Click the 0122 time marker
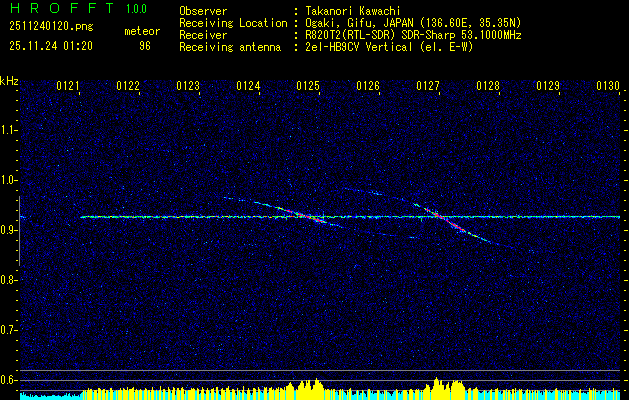629x400 pixels. pyautogui.click(x=128, y=86)
